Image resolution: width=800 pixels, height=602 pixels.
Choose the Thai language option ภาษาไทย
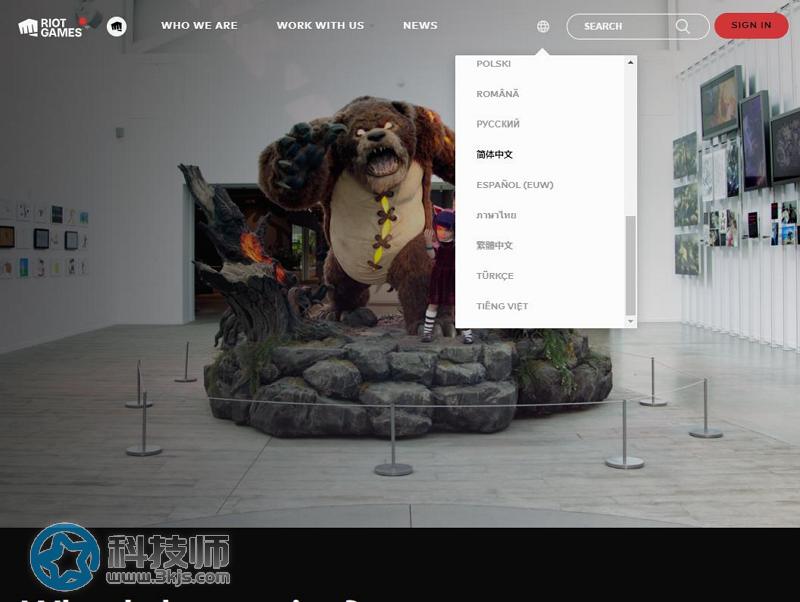[x=496, y=215]
